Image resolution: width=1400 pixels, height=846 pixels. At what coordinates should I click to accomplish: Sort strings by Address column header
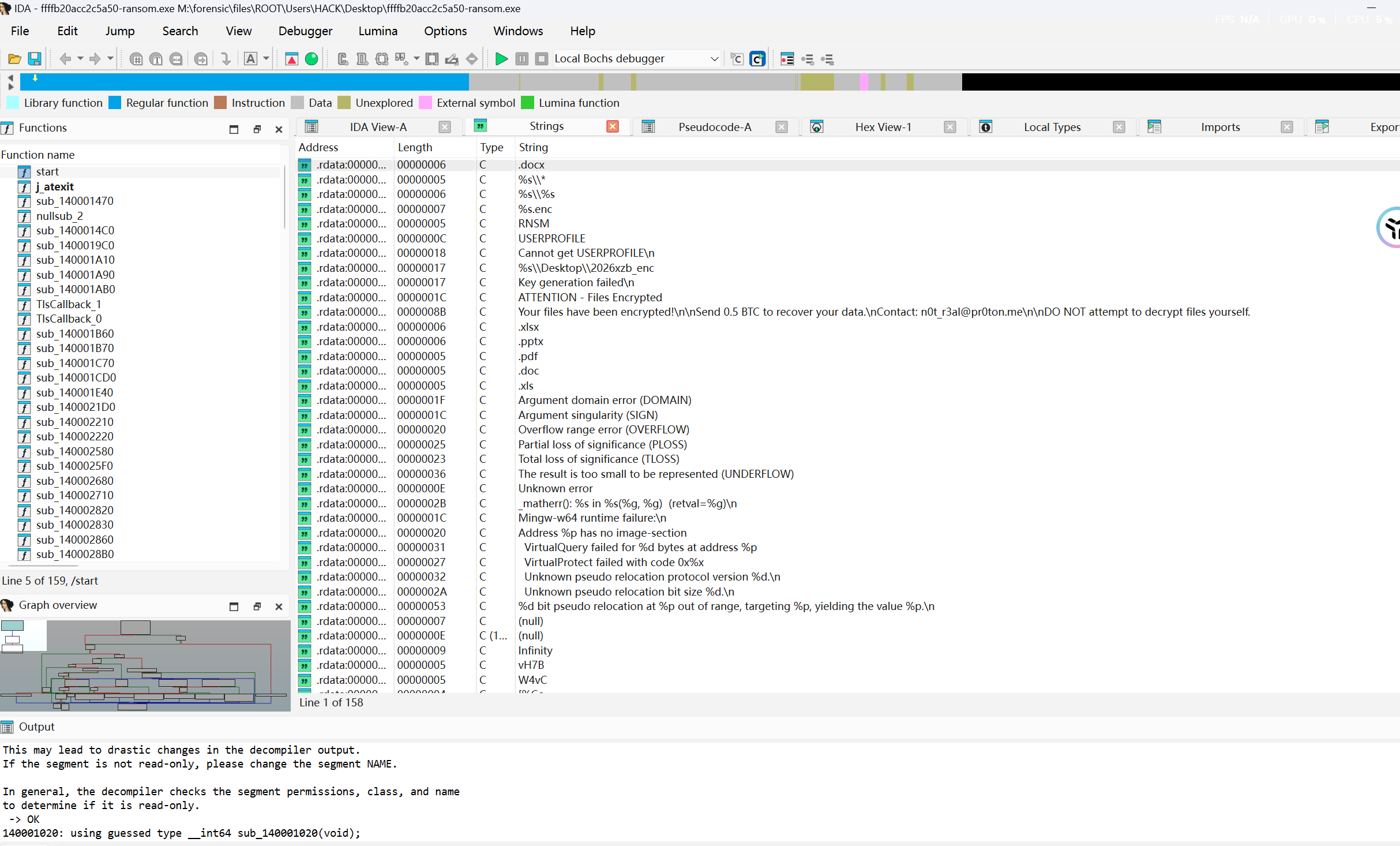[345, 148]
